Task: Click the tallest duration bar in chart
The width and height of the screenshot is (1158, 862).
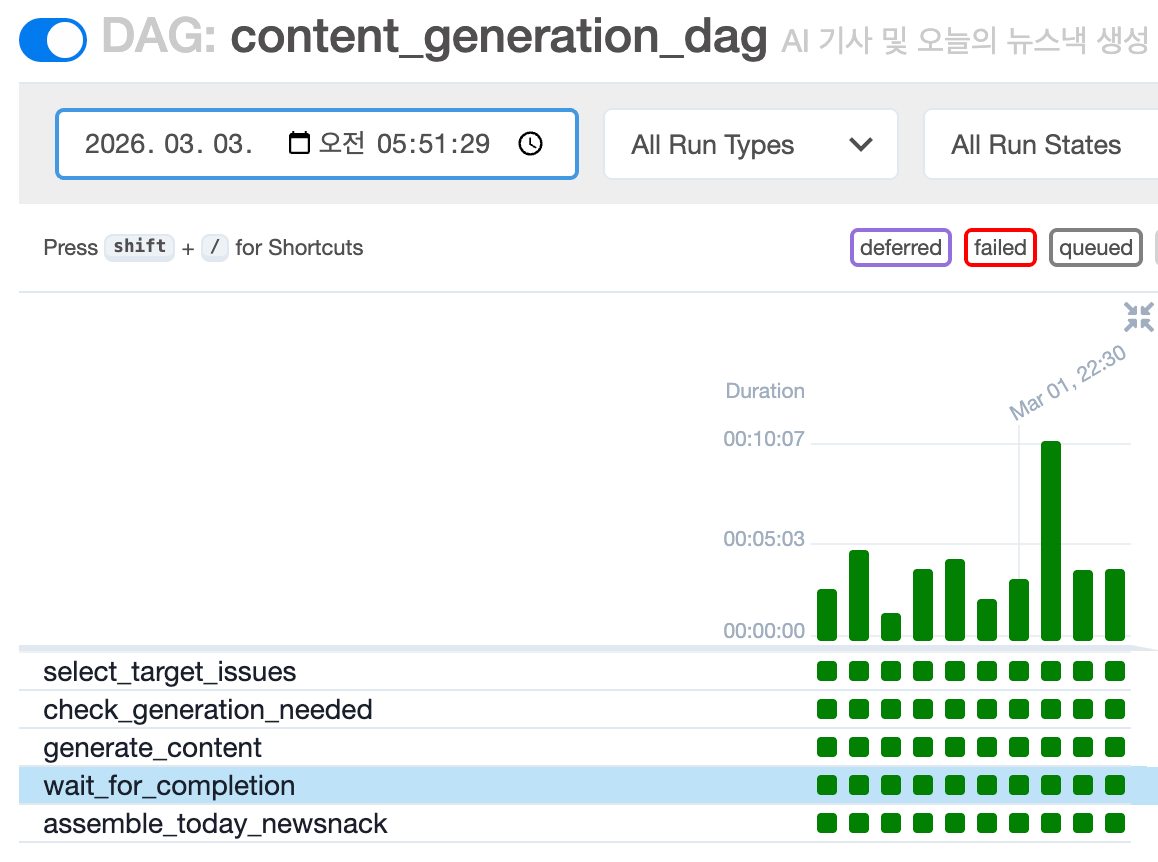Action: pos(1050,540)
